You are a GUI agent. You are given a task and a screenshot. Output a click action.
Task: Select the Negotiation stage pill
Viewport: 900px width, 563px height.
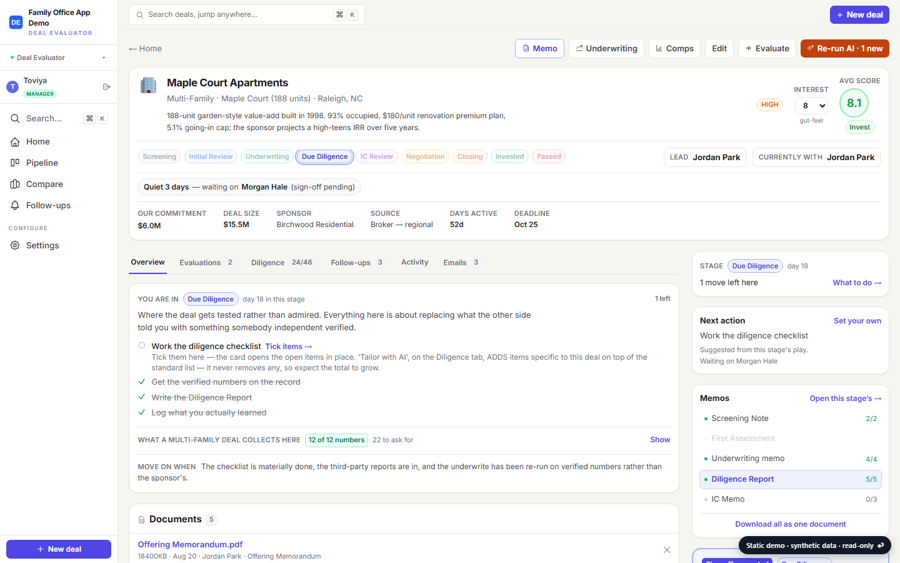(425, 157)
